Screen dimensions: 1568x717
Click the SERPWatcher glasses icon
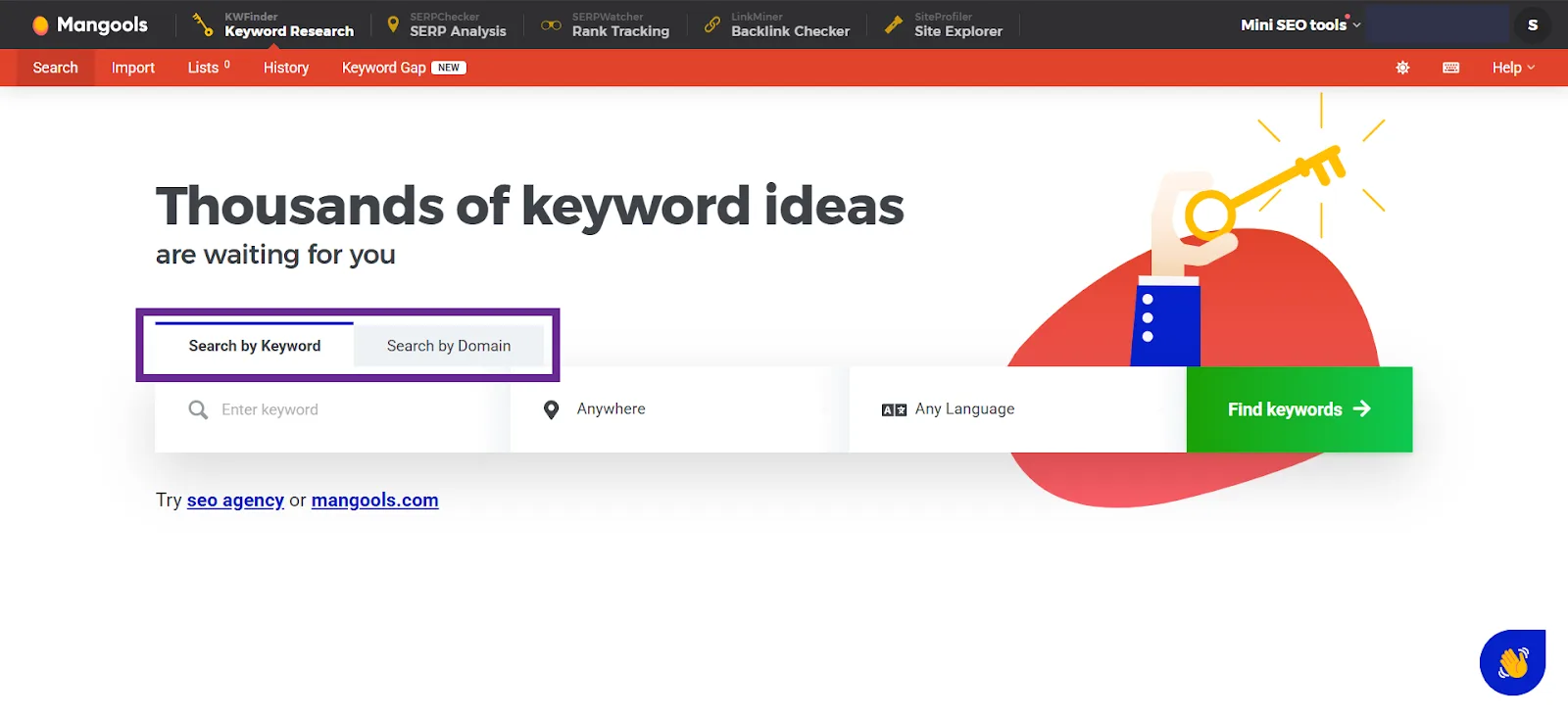552,24
